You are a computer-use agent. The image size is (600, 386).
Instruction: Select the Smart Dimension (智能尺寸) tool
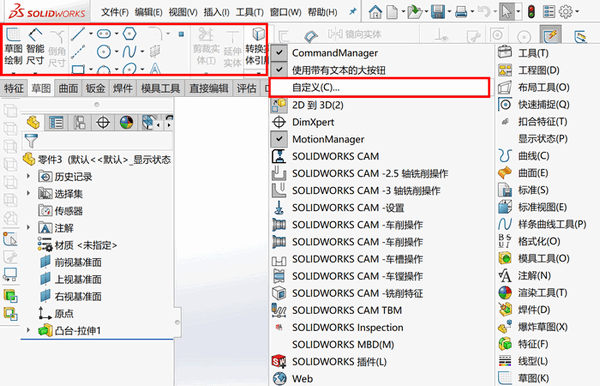tap(35, 46)
